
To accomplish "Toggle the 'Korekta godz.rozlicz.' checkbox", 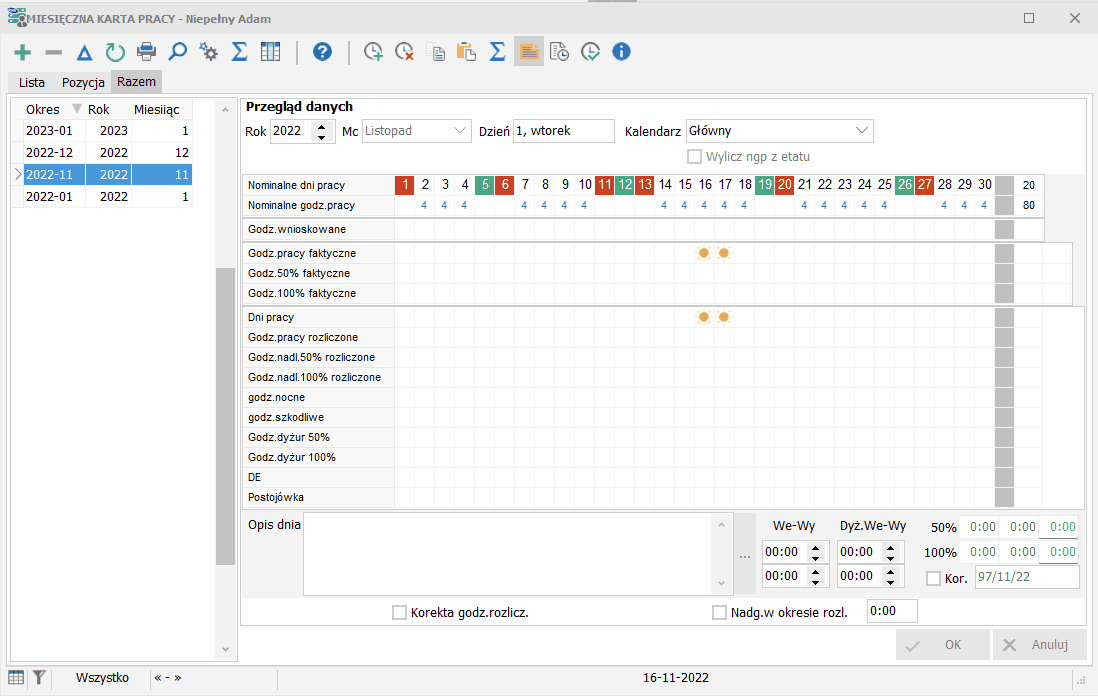I will pos(399,613).
